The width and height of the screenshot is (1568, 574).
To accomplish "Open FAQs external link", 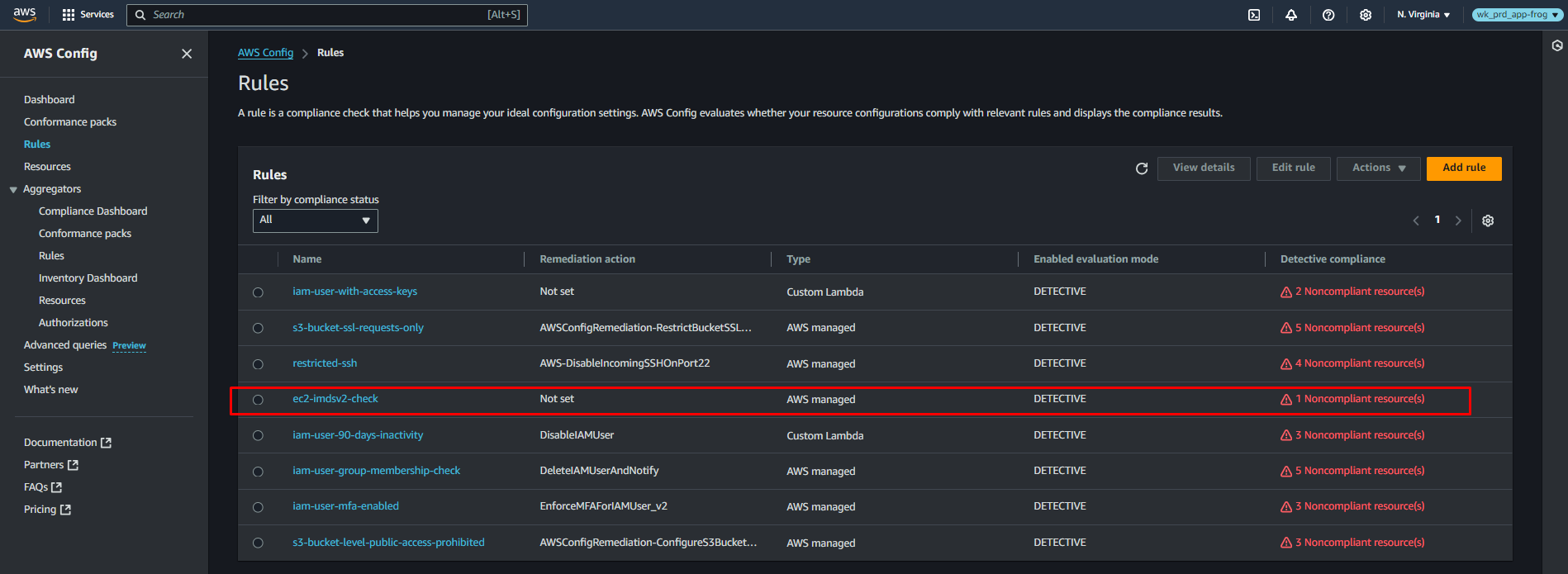I will 43,487.
